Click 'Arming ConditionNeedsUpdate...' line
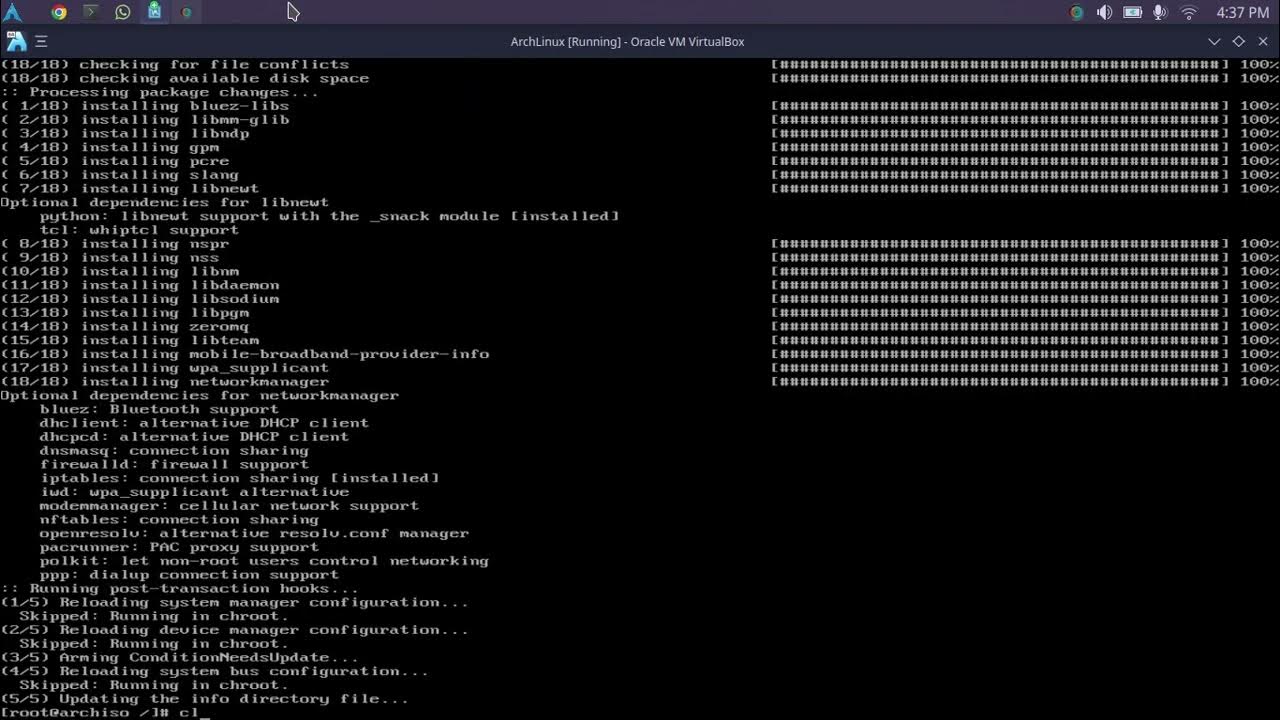This screenshot has width=1280, height=720. (180, 658)
